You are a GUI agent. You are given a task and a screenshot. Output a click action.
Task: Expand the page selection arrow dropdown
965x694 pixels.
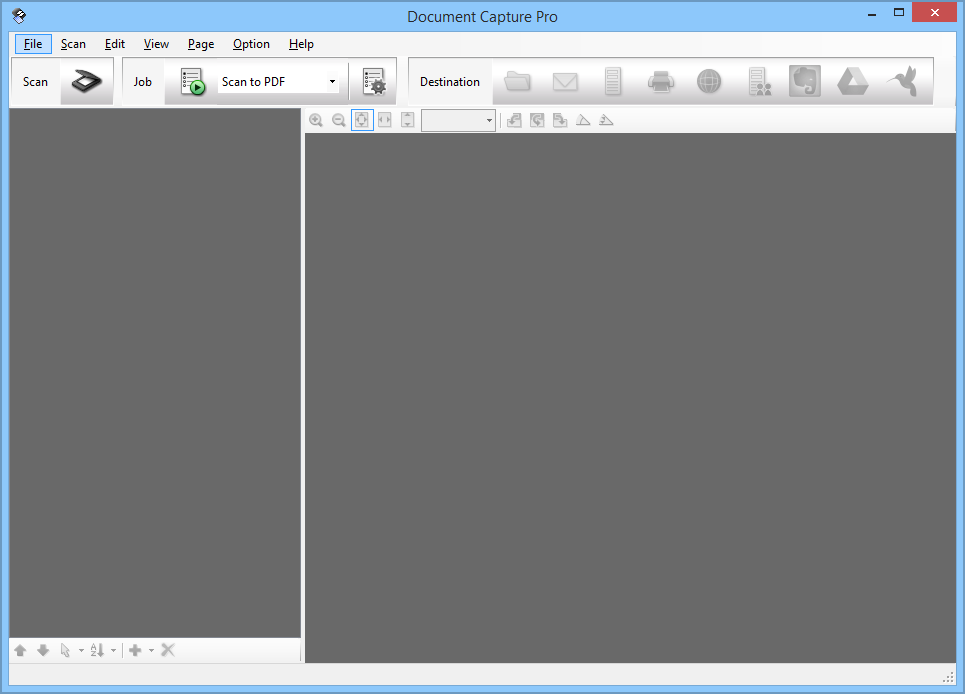(x=81, y=650)
